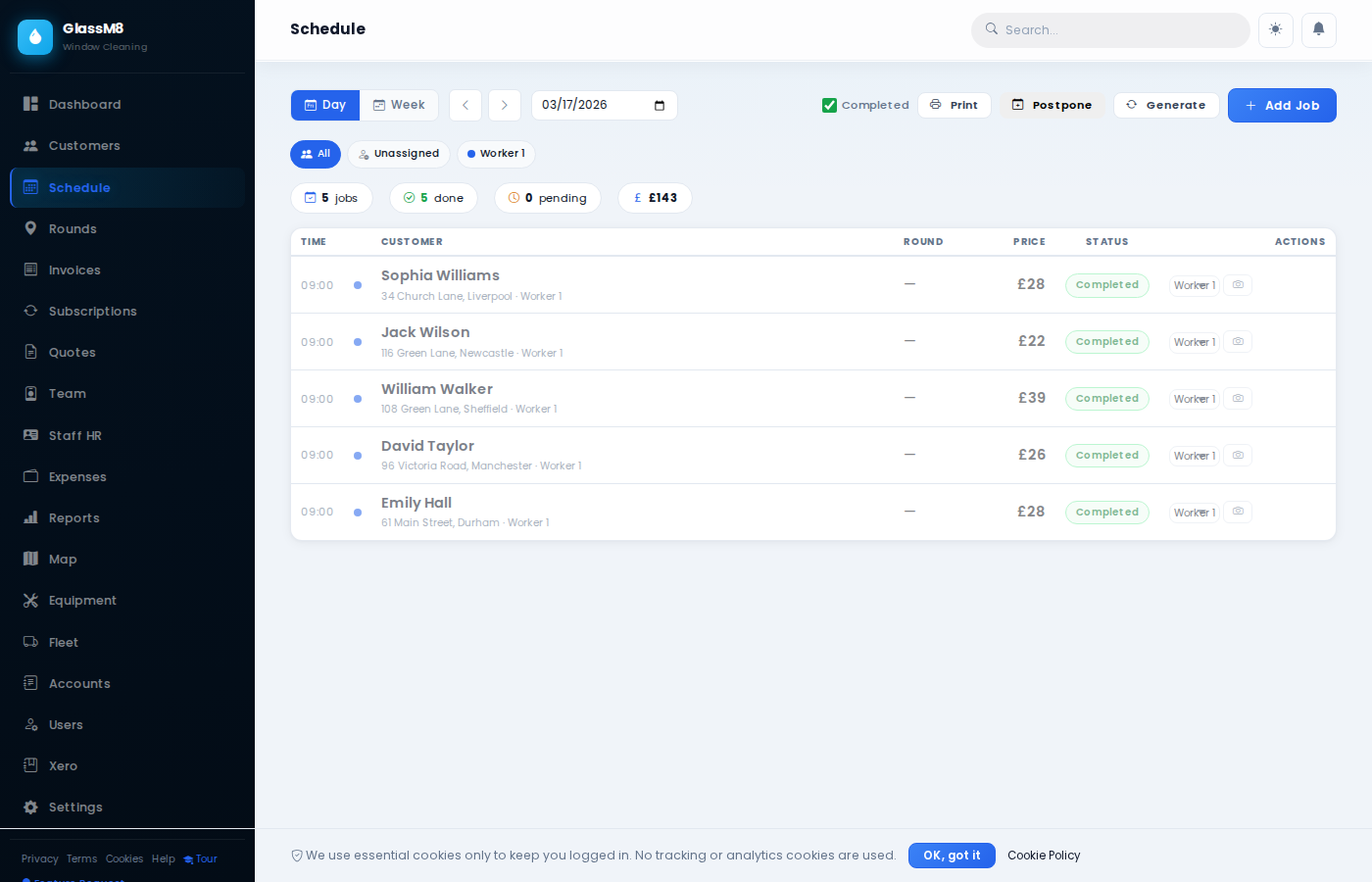Select the Map section in sidebar
Image resolution: width=1372 pixels, height=882 pixels.
click(x=62, y=559)
